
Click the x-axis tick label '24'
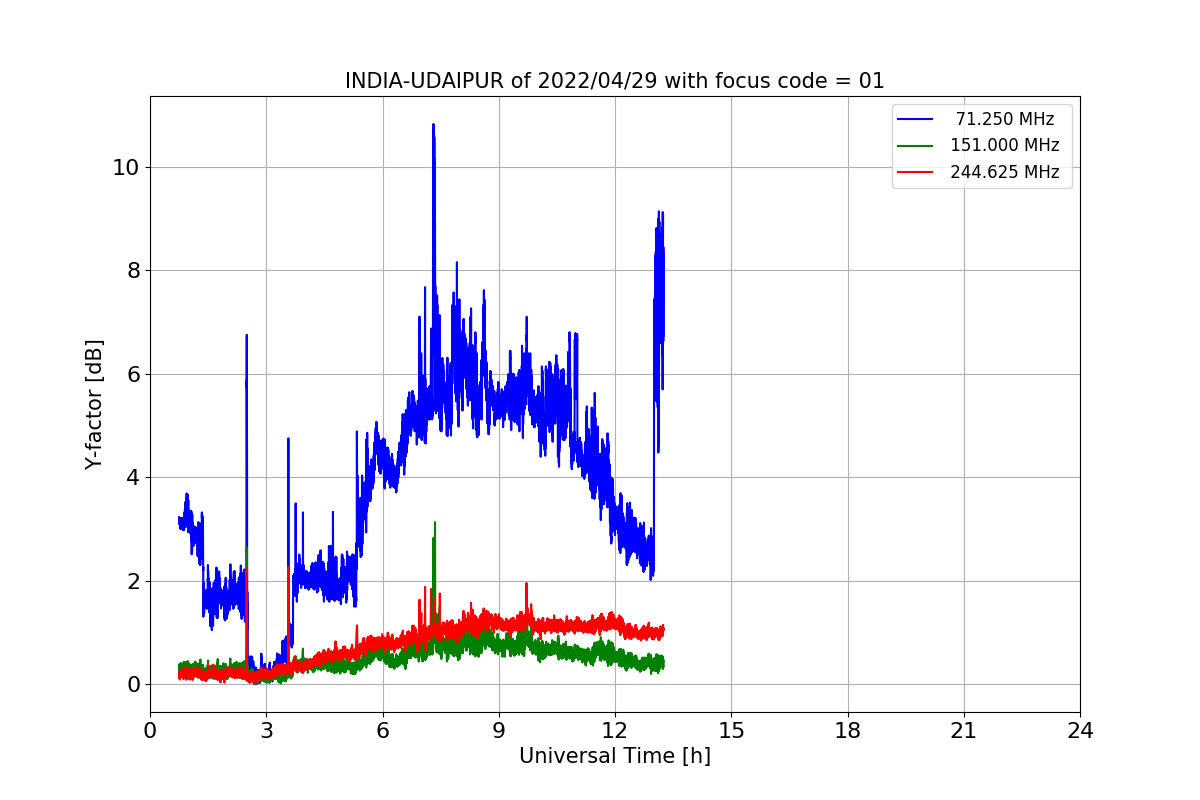(1080, 731)
